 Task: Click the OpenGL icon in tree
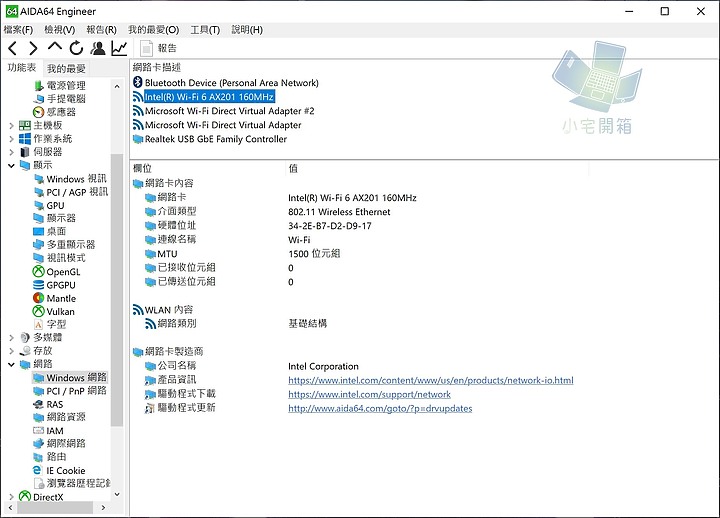[39, 271]
